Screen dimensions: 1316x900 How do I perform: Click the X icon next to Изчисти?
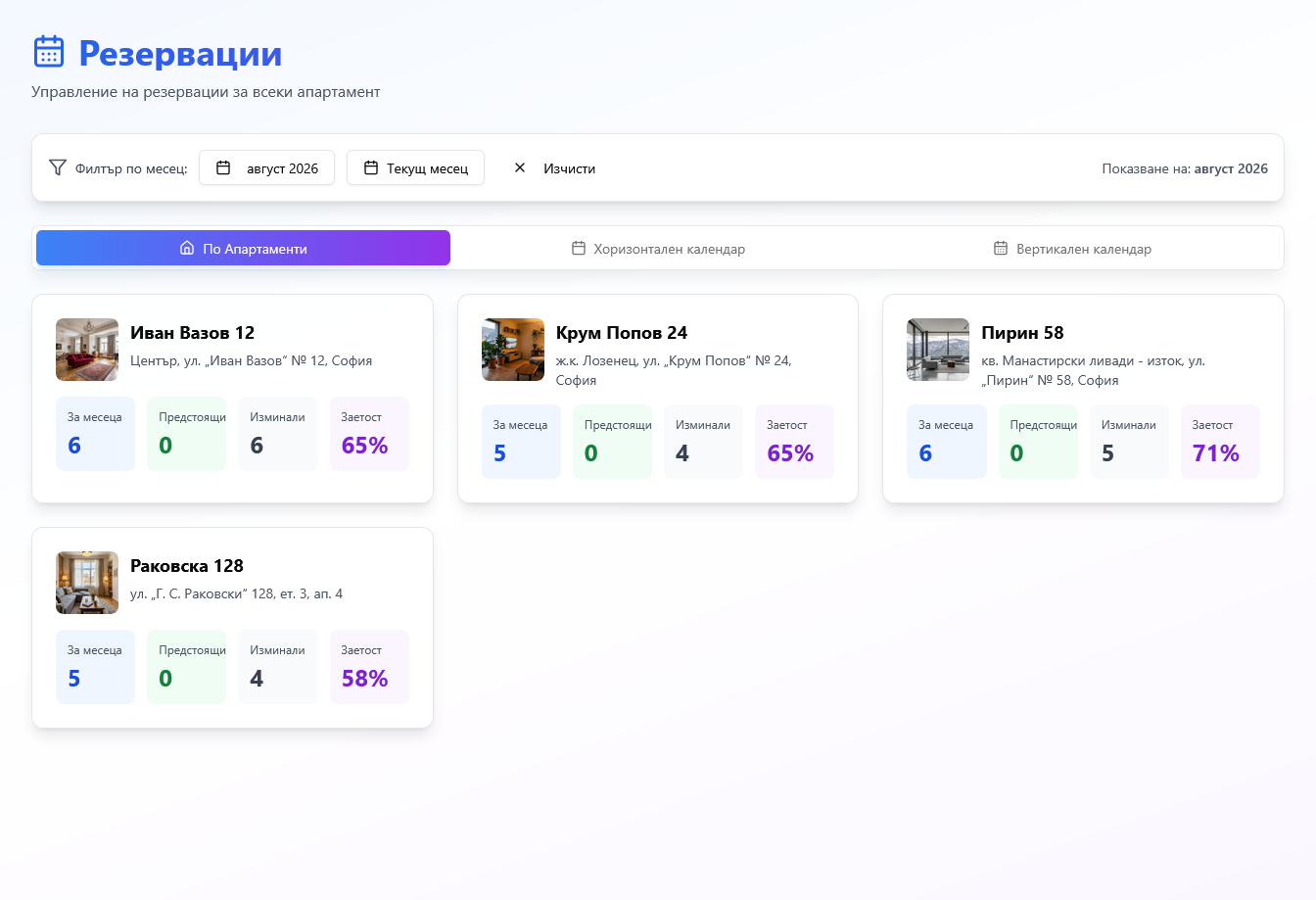pyautogui.click(x=520, y=167)
